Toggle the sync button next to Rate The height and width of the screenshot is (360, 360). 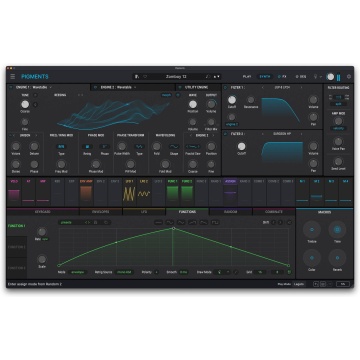(46, 239)
